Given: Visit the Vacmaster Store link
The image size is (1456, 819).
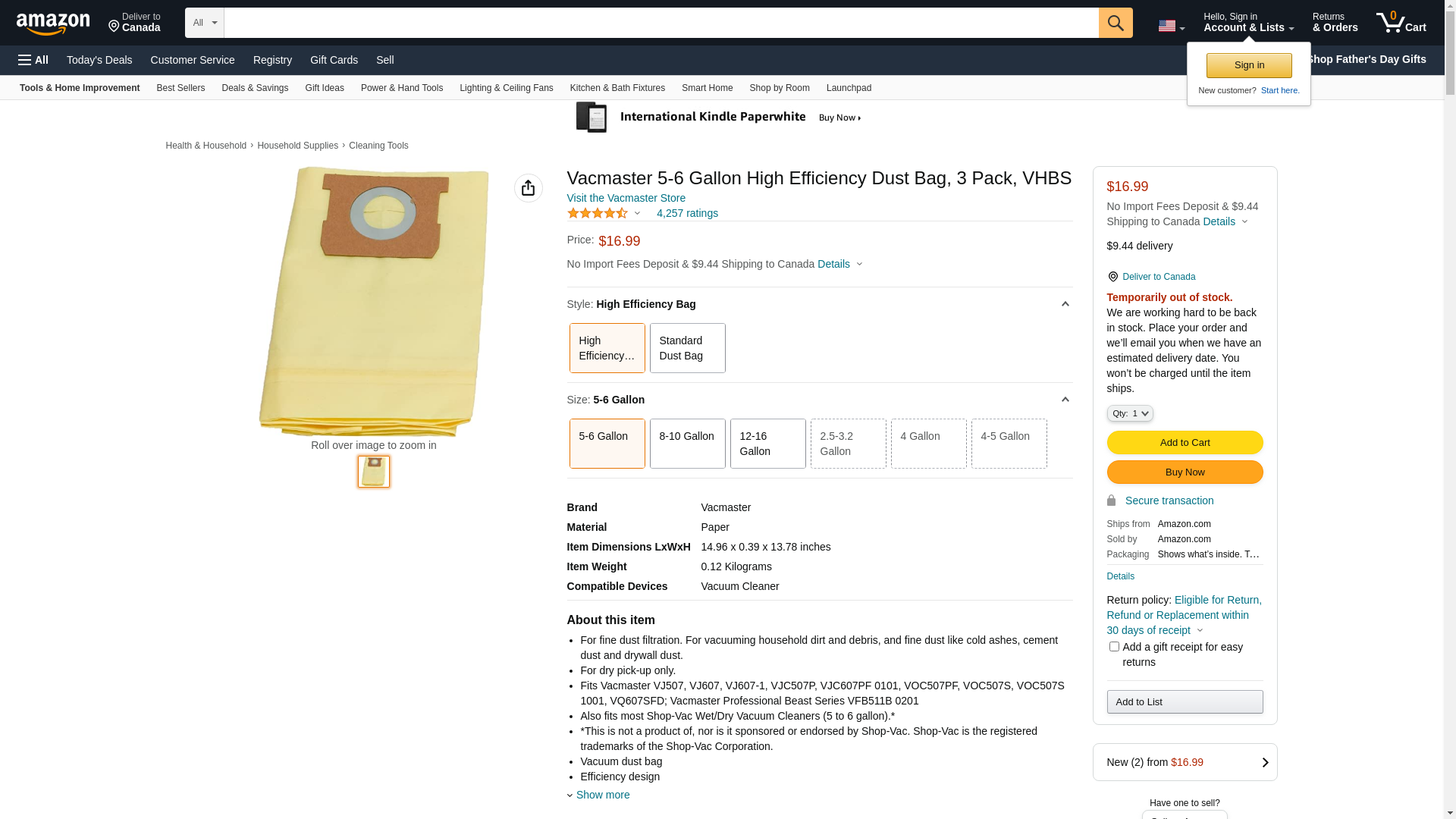Looking at the screenshot, I should [x=626, y=198].
